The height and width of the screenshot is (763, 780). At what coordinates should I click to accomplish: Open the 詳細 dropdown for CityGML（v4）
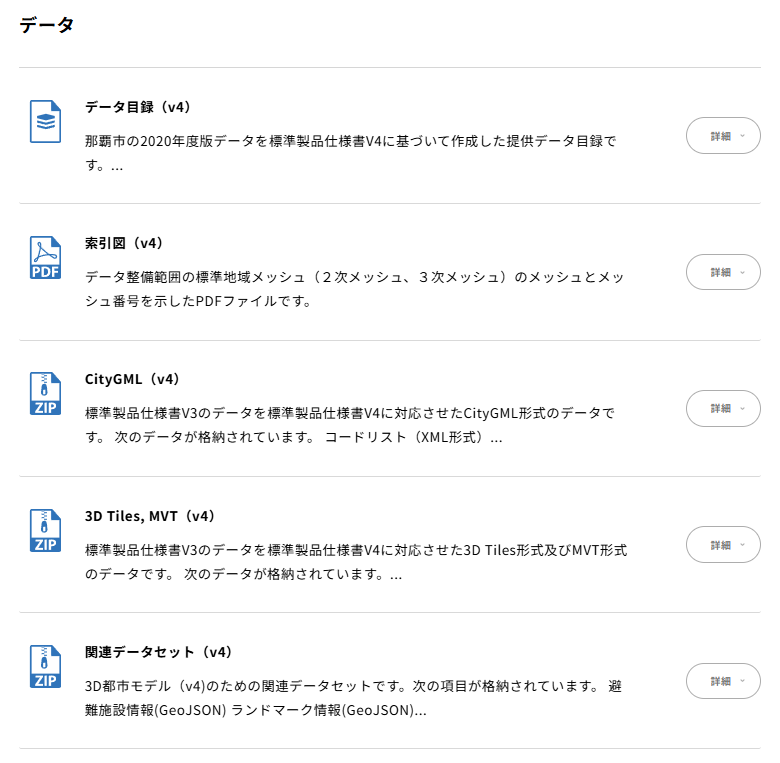(x=723, y=408)
